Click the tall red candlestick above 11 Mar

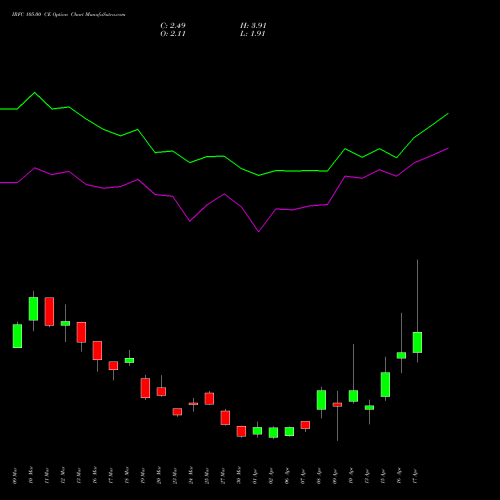coord(49,311)
